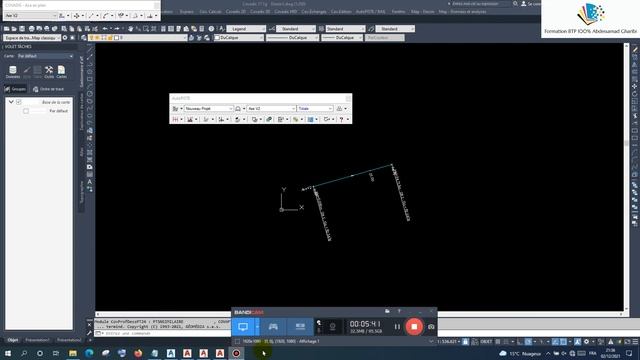Image resolution: width=640 pixels, height=360 pixels.
Task: Click the Print icon in main toolbar
Action: point(31,29)
